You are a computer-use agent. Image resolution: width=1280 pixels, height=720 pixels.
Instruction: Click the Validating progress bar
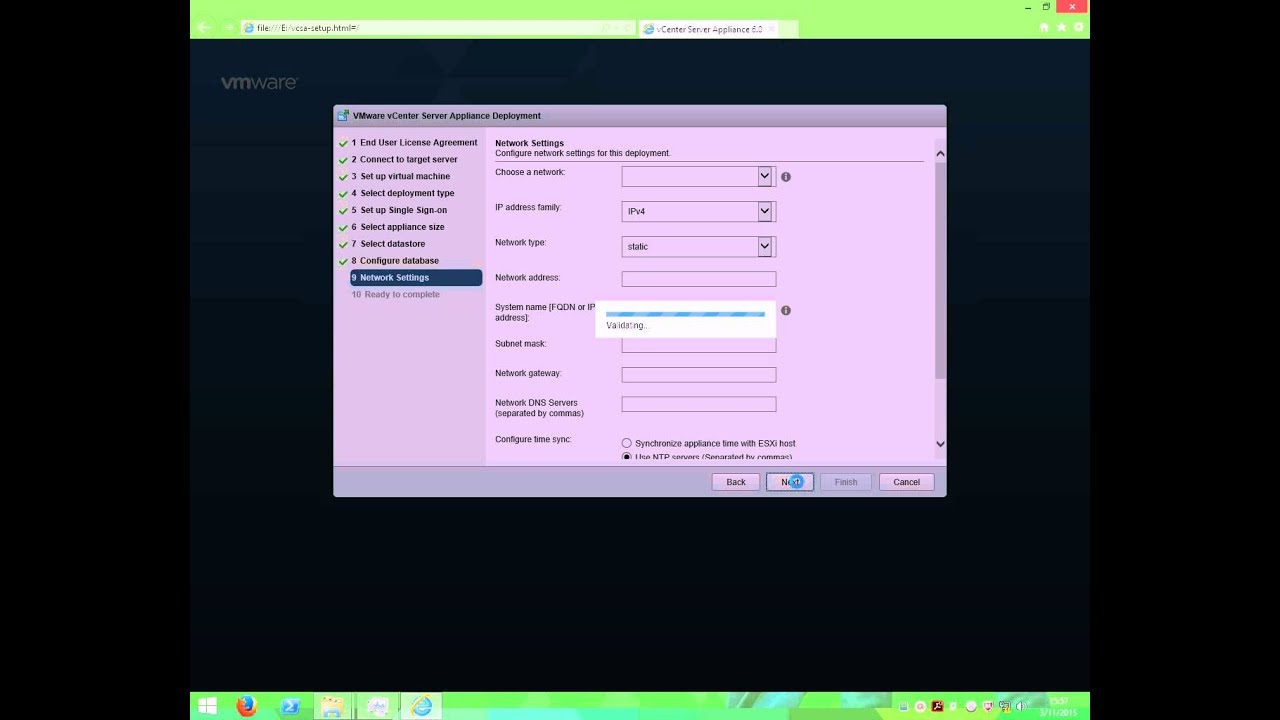click(685, 314)
